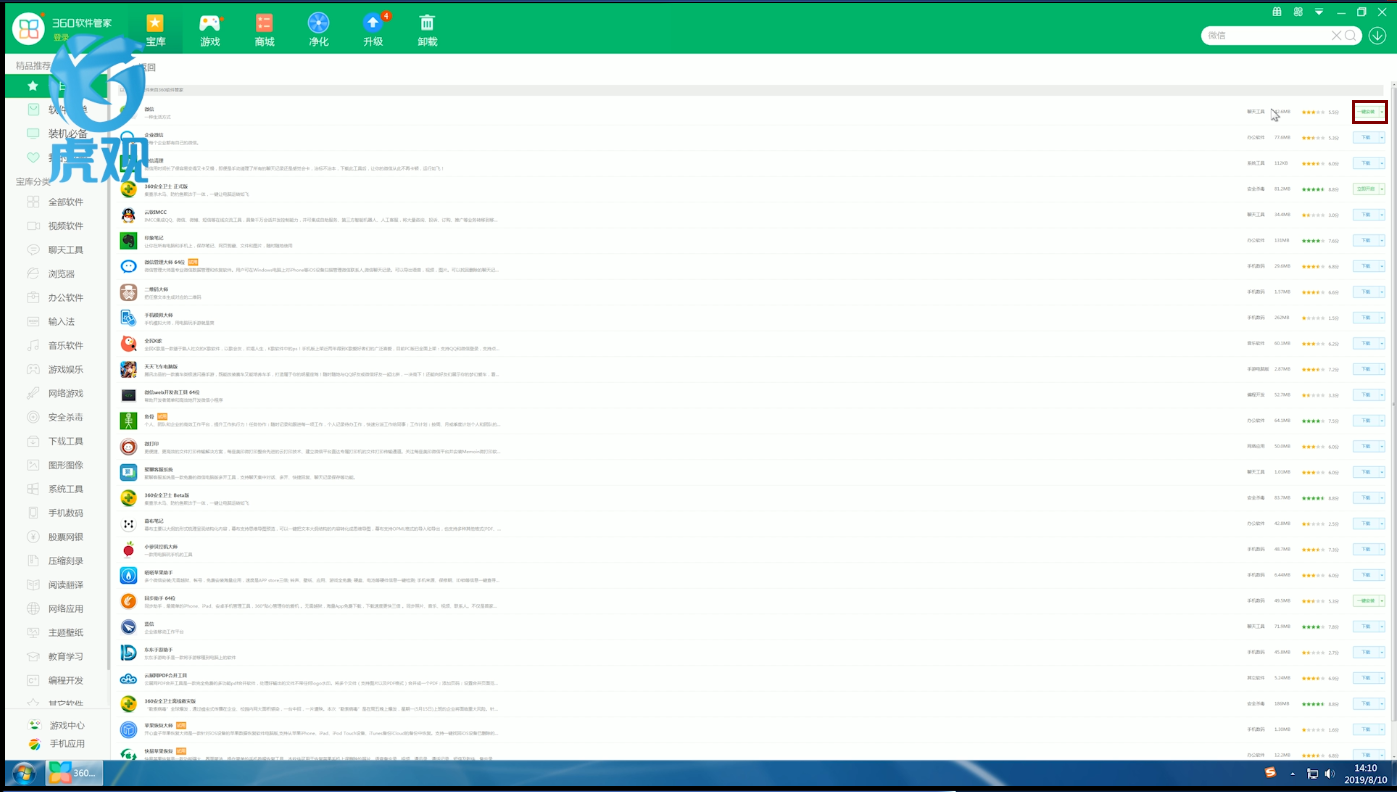This screenshot has width=1397, height=792.
Task: Open the 净化 cleanup tab
Action: point(318,30)
